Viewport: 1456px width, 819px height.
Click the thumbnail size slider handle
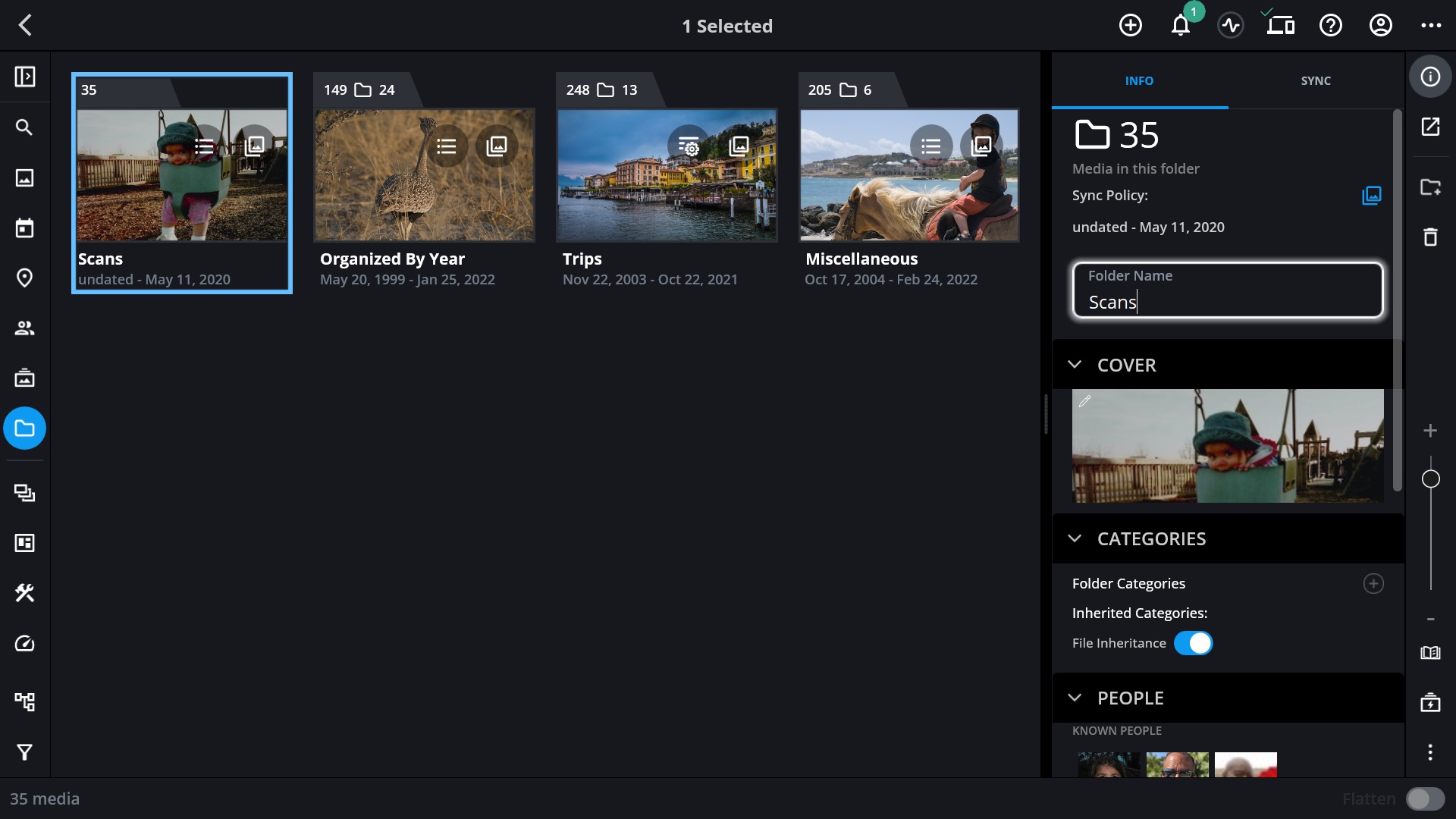pyautogui.click(x=1430, y=479)
